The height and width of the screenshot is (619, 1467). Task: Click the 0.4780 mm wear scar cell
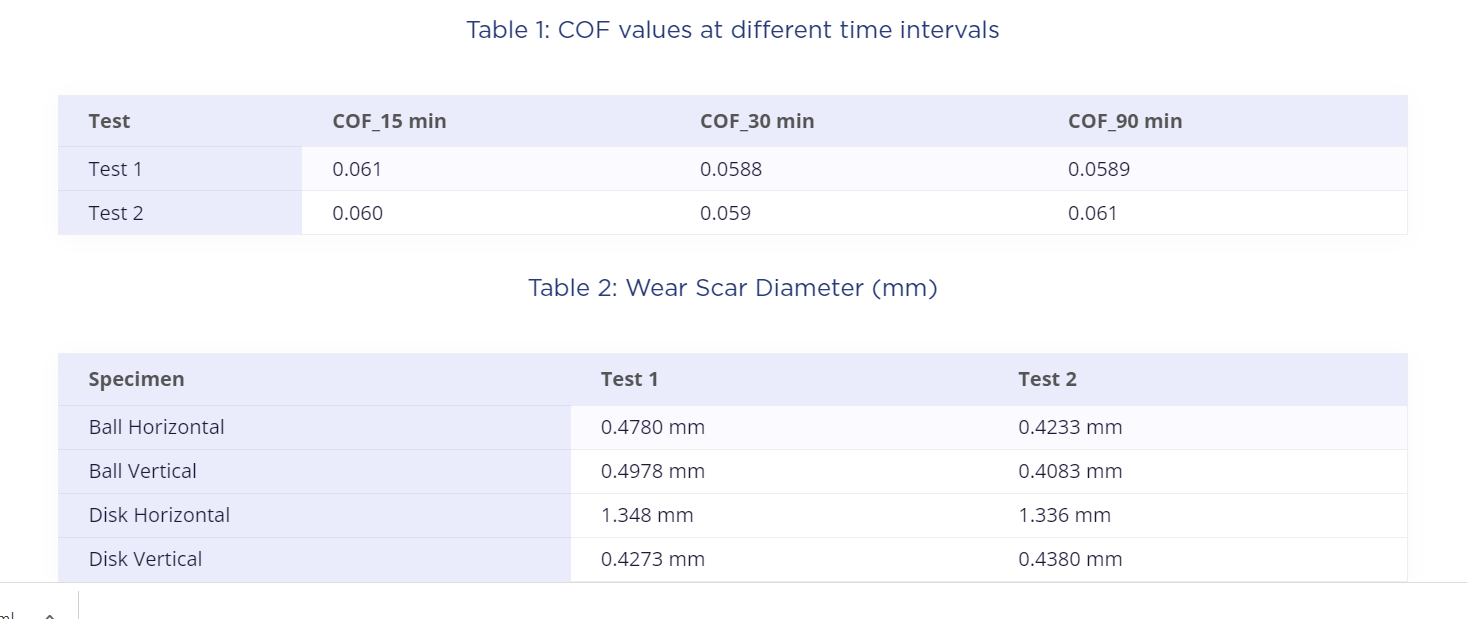tap(779, 427)
